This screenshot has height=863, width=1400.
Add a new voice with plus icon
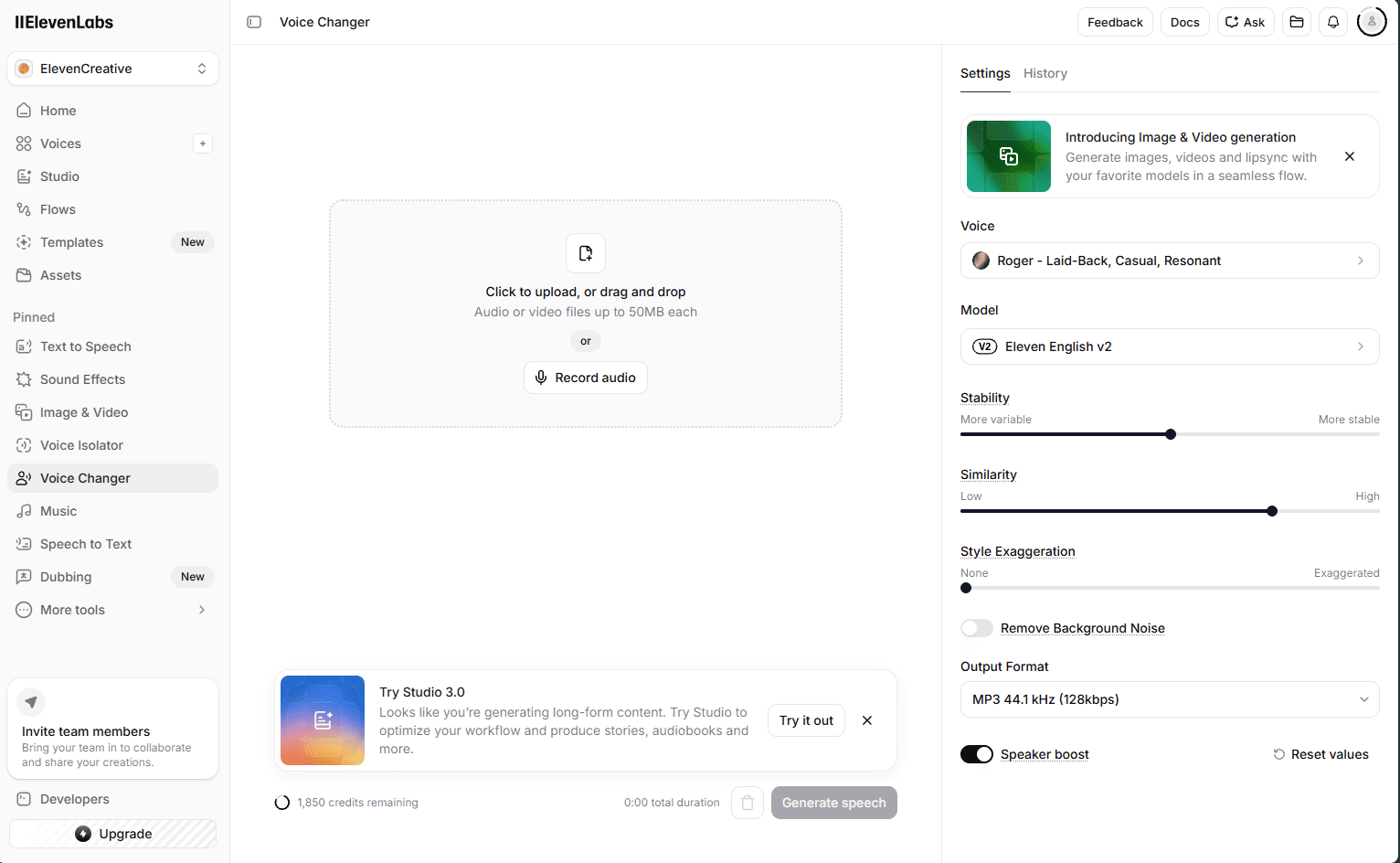point(203,144)
